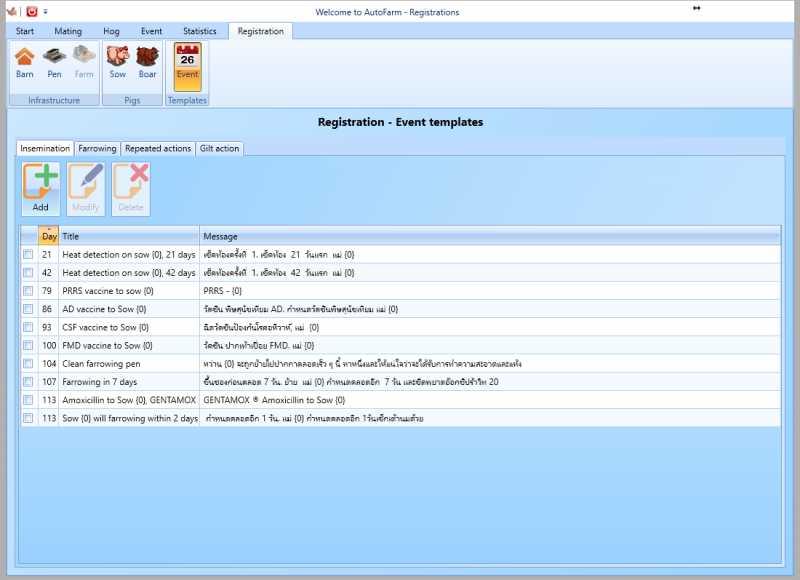The height and width of the screenshot is (580, 800).
Task: Switch to the Farrowing tab
Action: click(97, 148)
